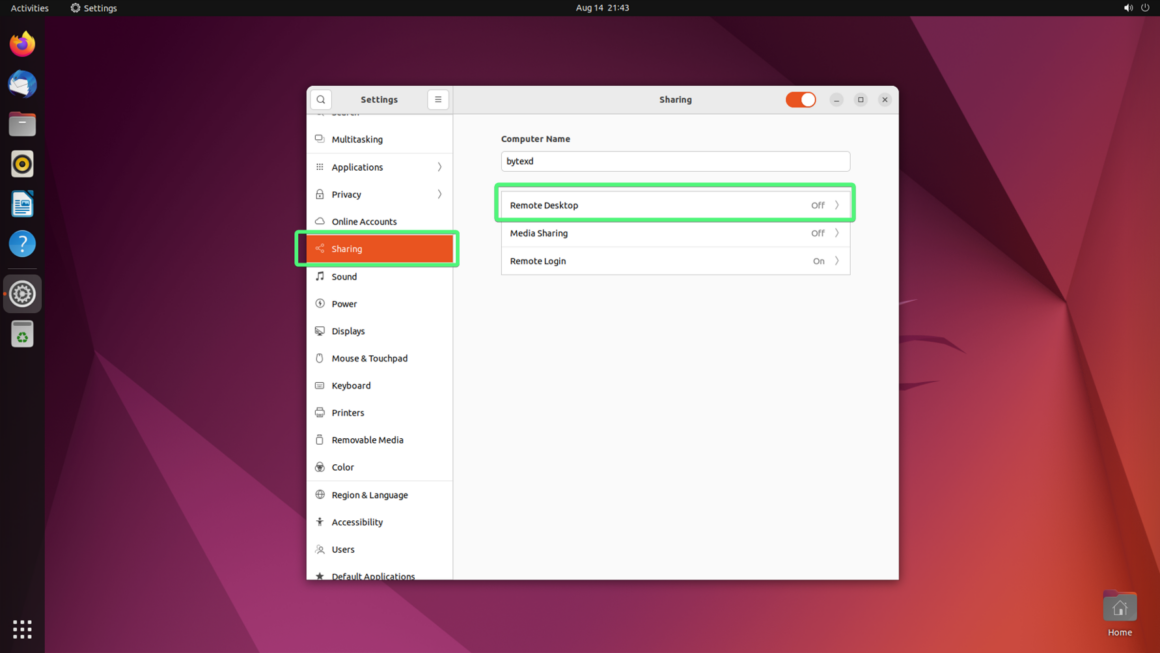The image size is (1160, 653).
Task: Toggle the main Sharing switch off
Action: (x=800, y=99)
